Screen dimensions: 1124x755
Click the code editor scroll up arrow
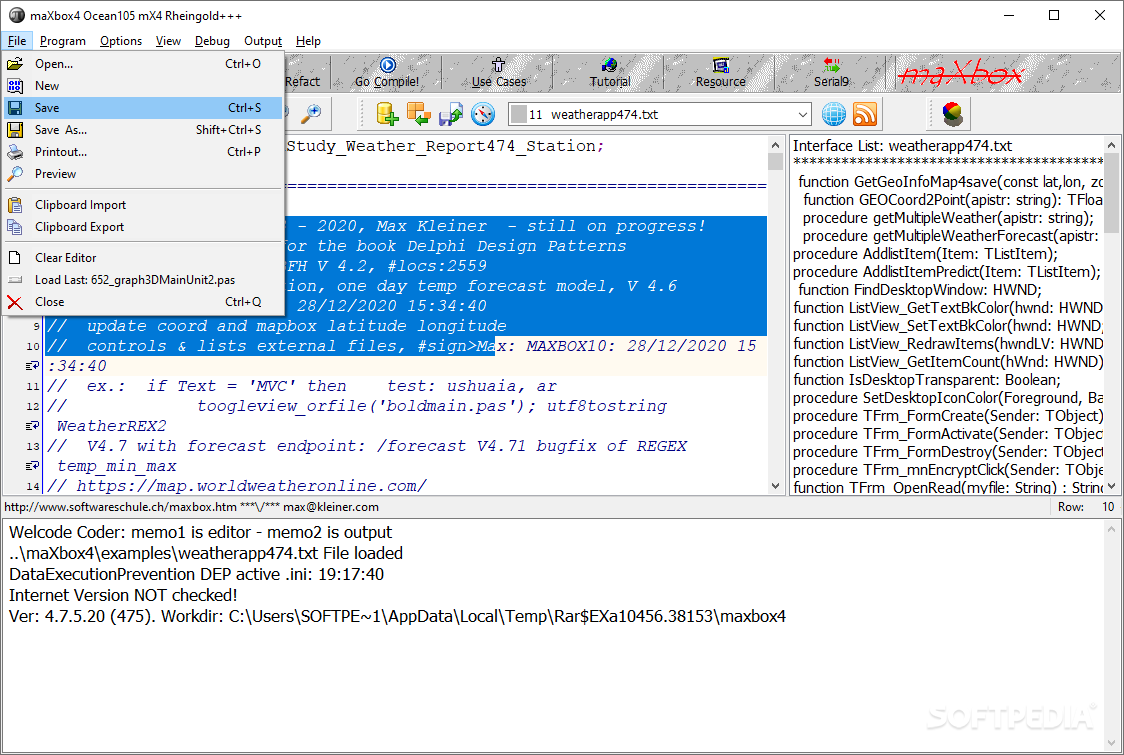point(775,145)
